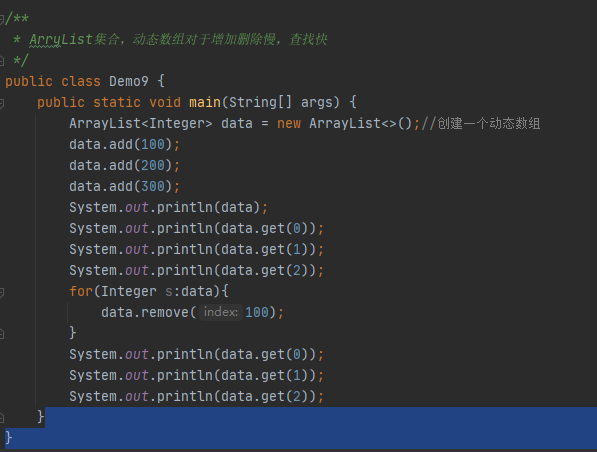The image size is (597, 452).
Task: Click the for keyword of the loop
Action: point(81,291)
